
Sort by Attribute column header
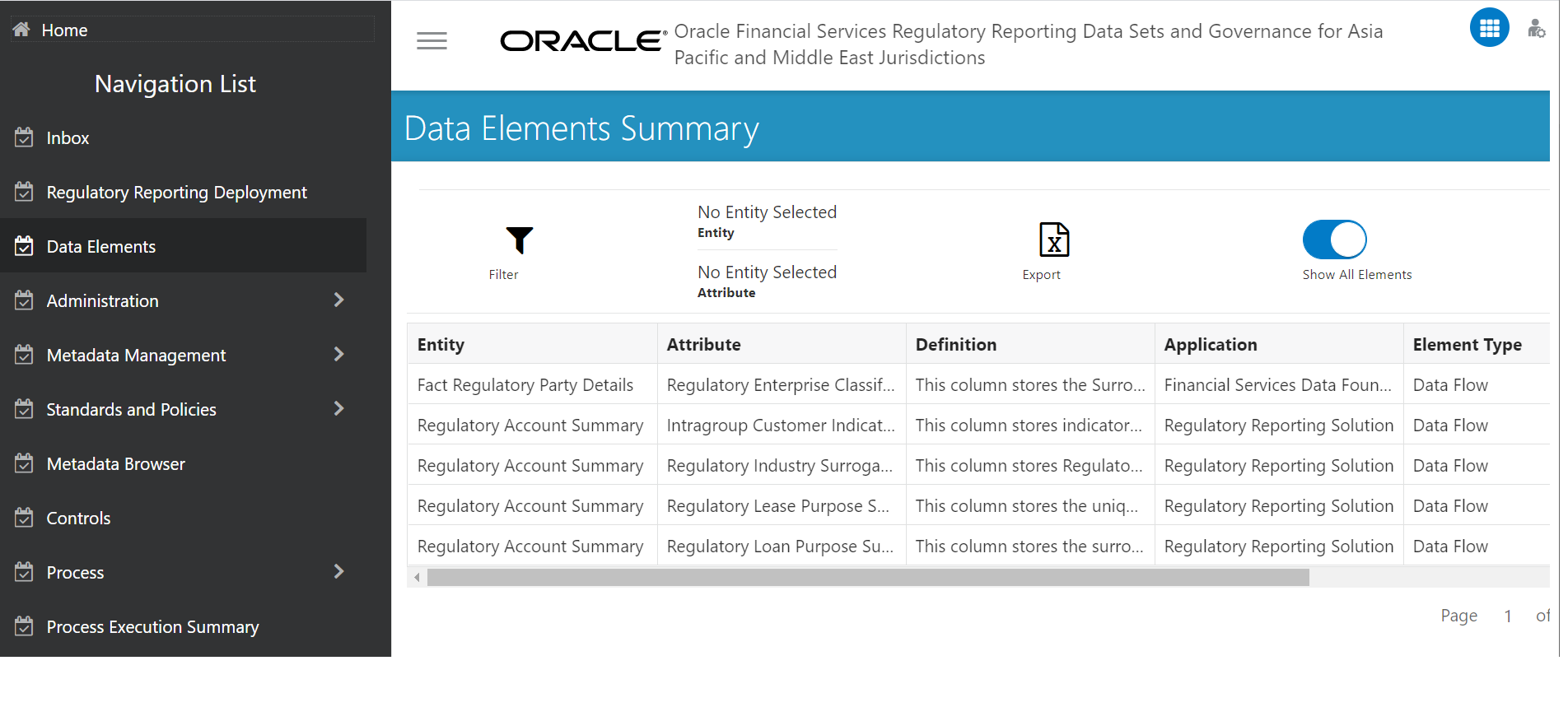coord(782,344)
